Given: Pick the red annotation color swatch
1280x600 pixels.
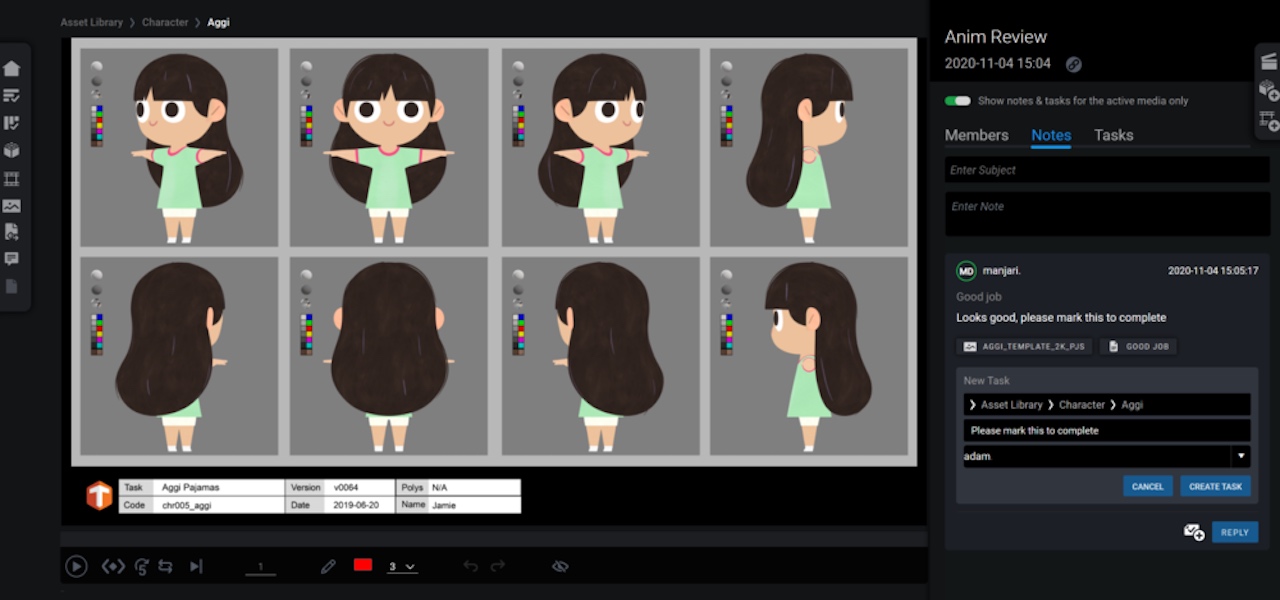Looking at the screenshot, I should coord(363,565).
